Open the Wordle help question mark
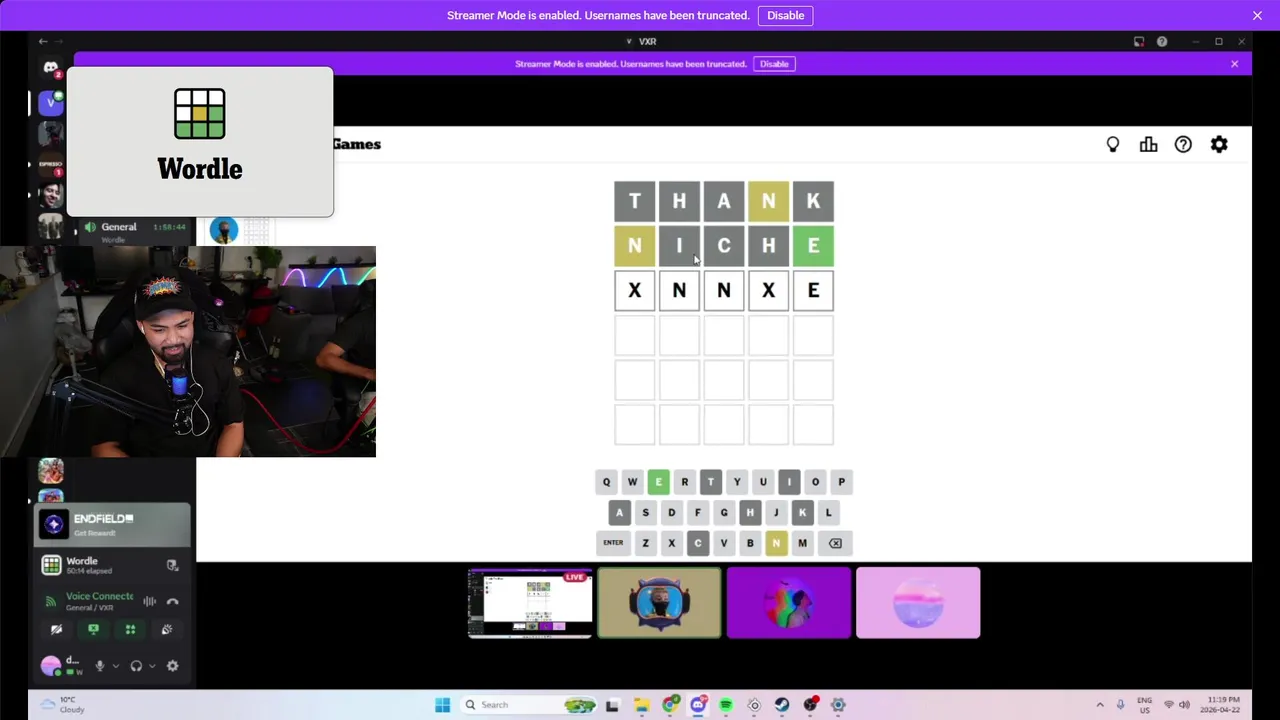The height and width of the screenshot is (720, 1280). [x=1183, y=144]
